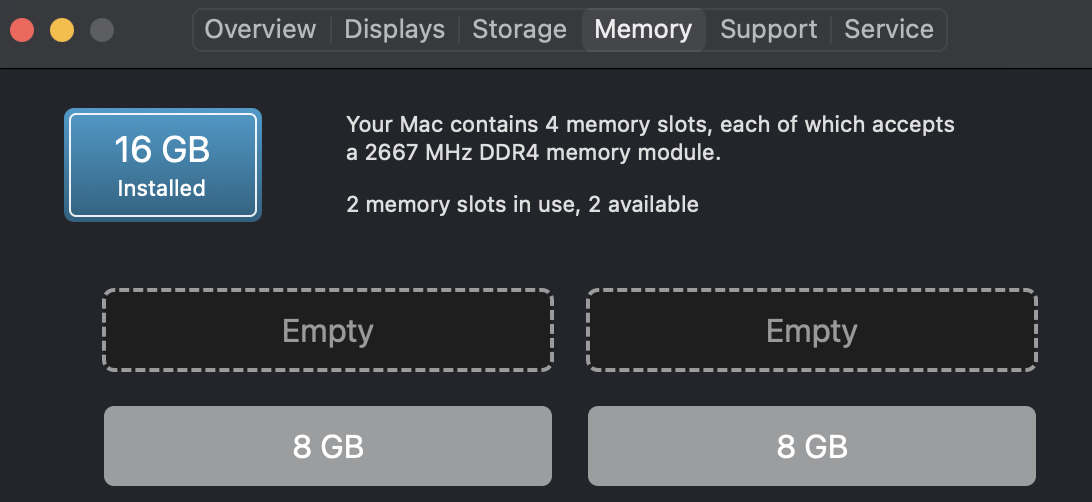1092x502 pixels.
Task: Click the 2667 MHz DDR4 module text
Action: click(533, 154)
